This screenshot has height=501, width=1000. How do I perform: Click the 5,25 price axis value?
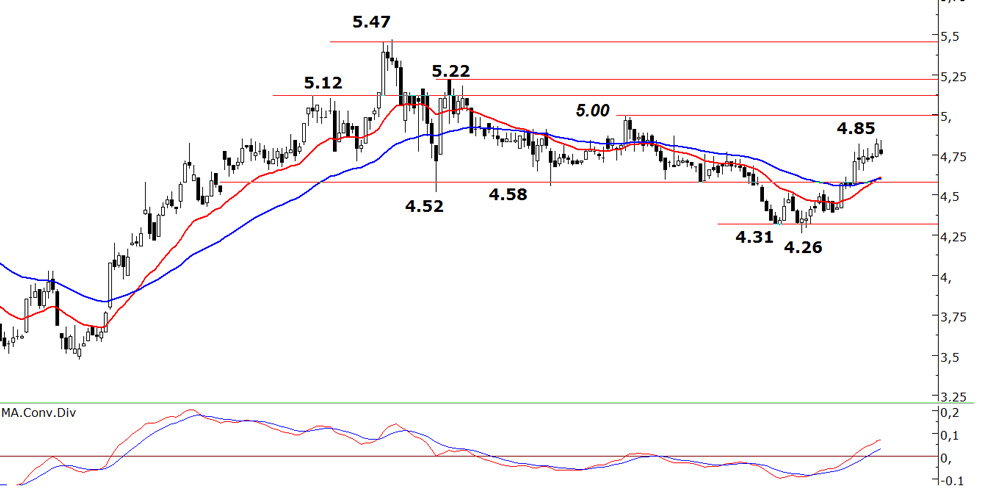pyautogui.click(x=953, y=77)
